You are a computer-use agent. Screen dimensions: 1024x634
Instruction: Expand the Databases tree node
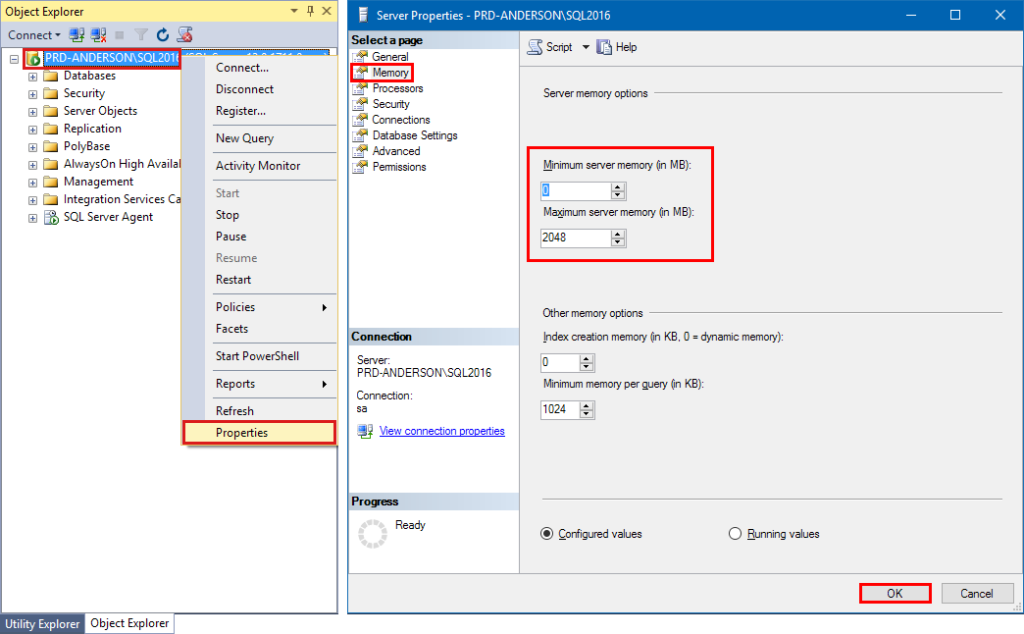pyautogui.click(x=33, y=76)
